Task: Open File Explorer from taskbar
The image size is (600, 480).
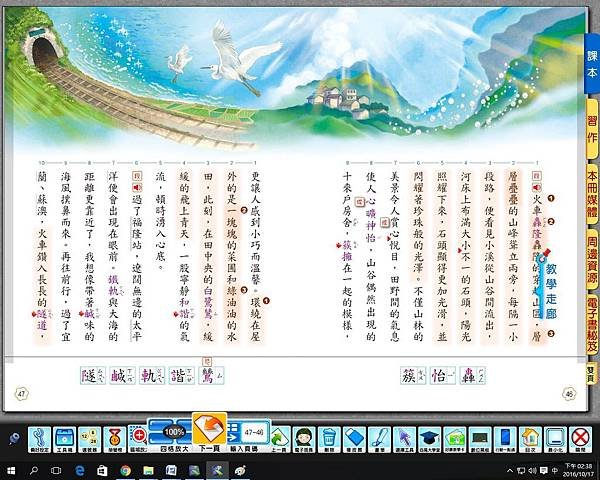Action: tap(148, 470)
